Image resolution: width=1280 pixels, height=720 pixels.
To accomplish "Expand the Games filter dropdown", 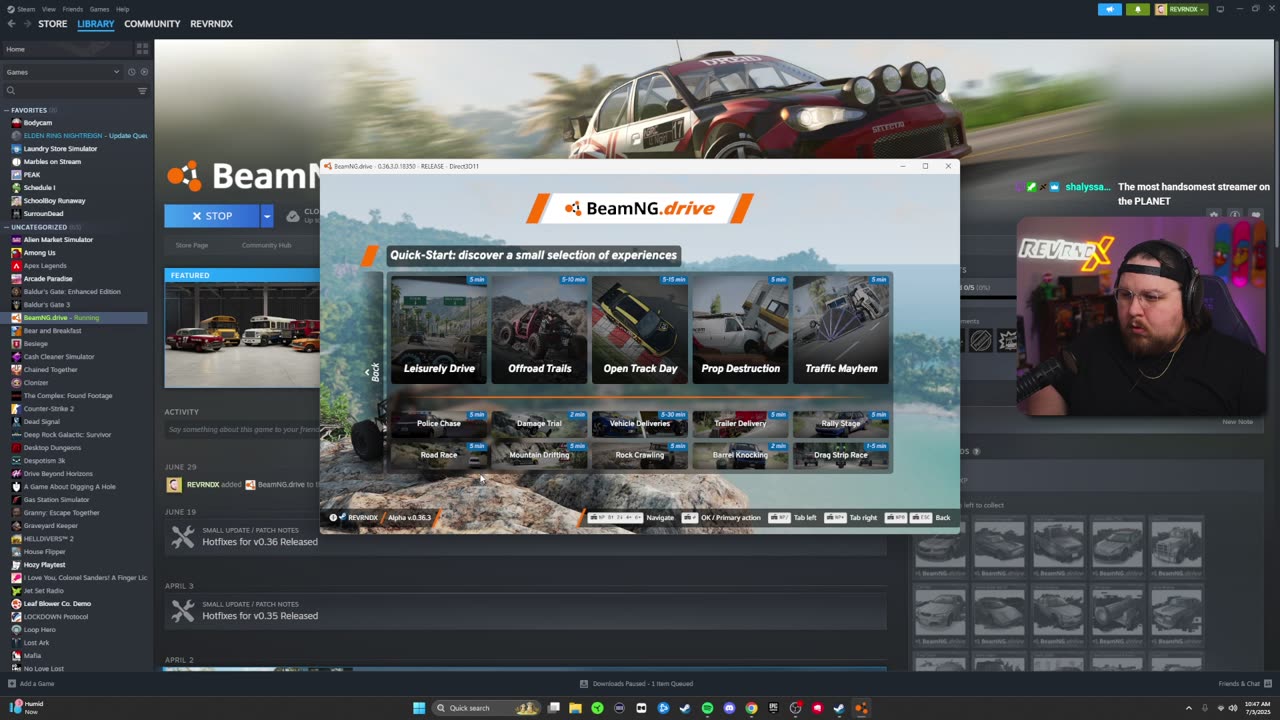I will [x=63, y=72].
